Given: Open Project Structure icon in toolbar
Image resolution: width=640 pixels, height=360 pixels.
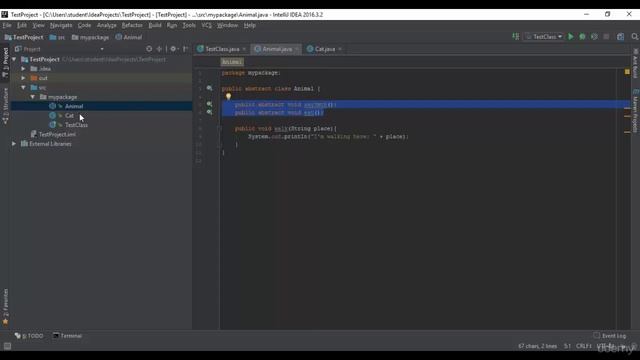Looking at the screenshot, I should tap(620, 37).
